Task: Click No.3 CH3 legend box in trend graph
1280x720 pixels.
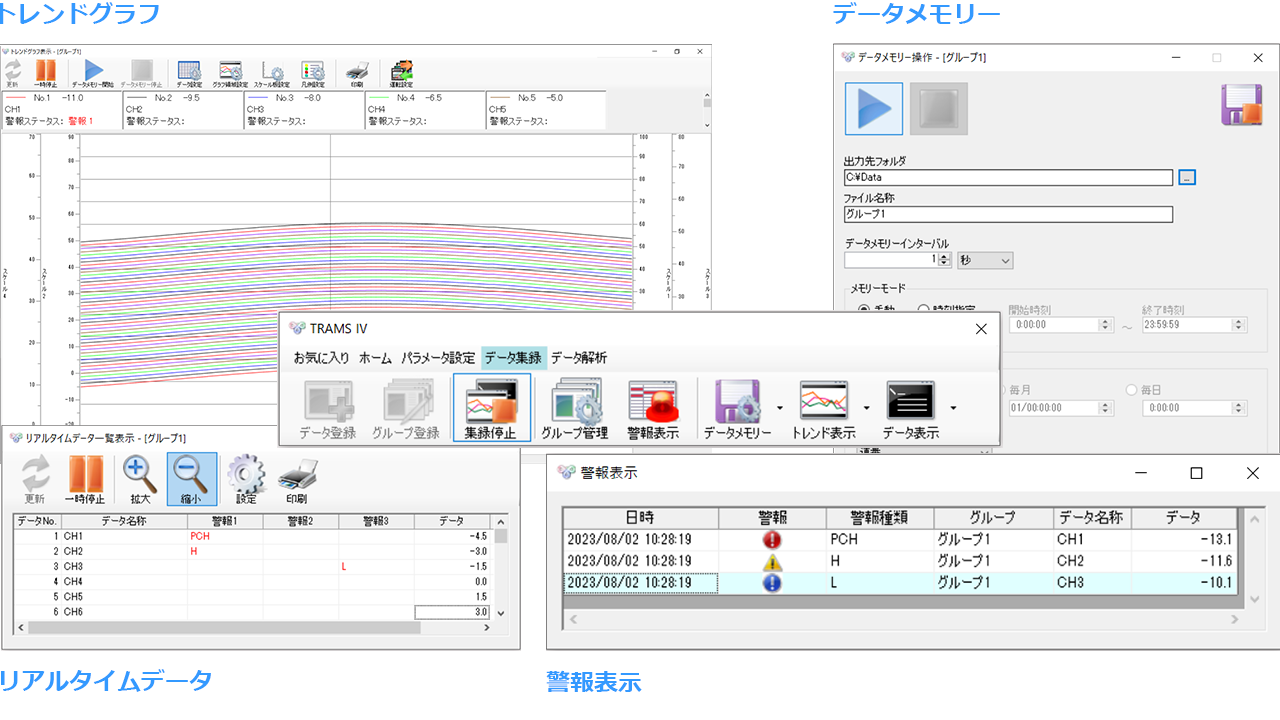Action: click(303, 110)
